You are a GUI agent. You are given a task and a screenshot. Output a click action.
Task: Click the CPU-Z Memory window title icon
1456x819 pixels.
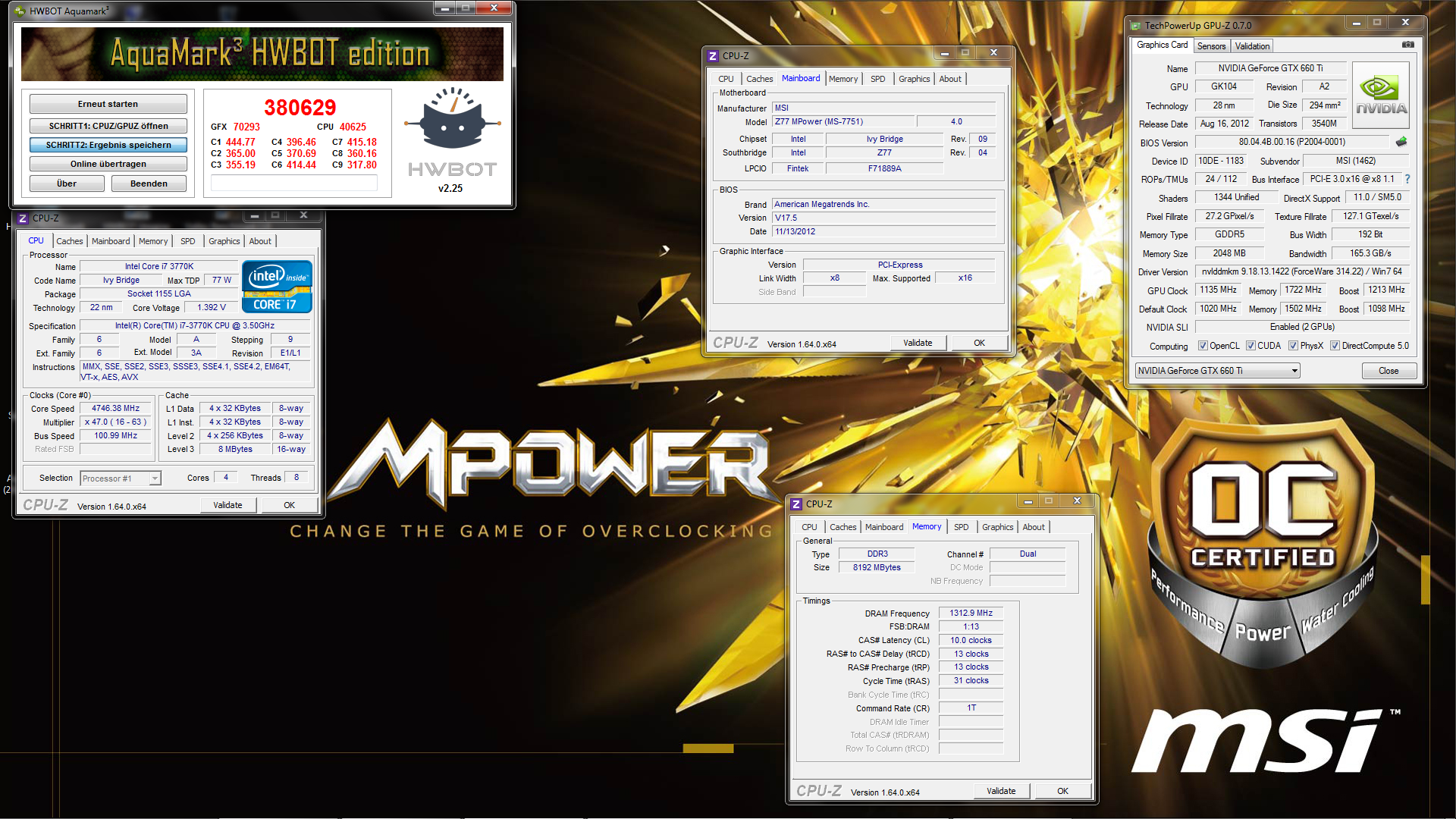(796, 504)
